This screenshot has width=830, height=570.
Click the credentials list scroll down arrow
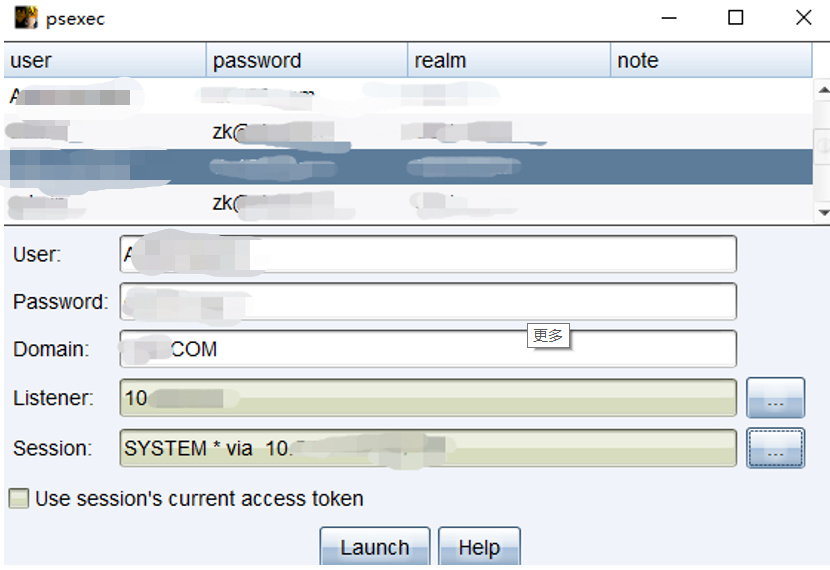[x=823, y=212]
